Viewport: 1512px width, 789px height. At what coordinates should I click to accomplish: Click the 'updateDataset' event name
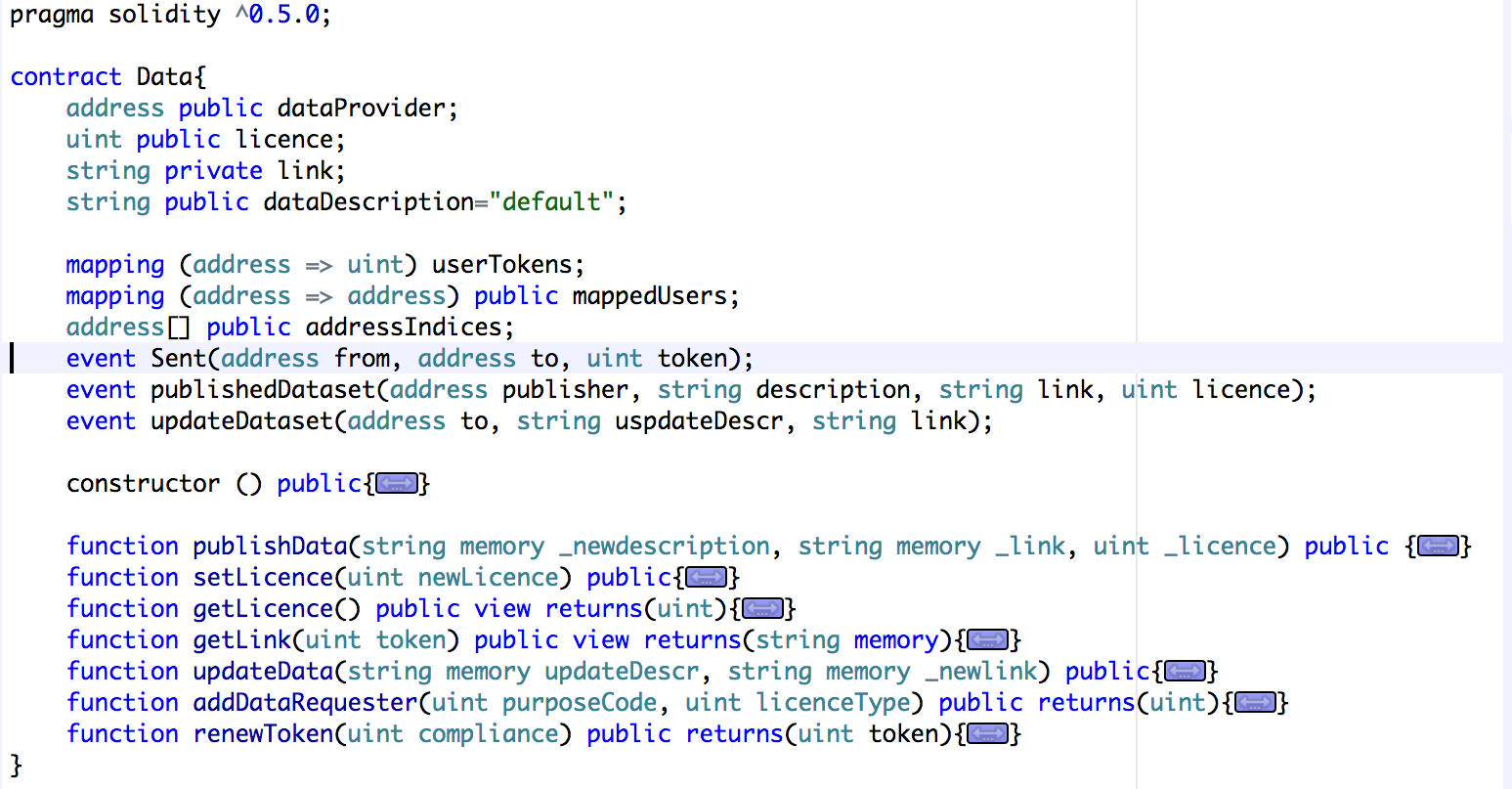click(242, 421)
